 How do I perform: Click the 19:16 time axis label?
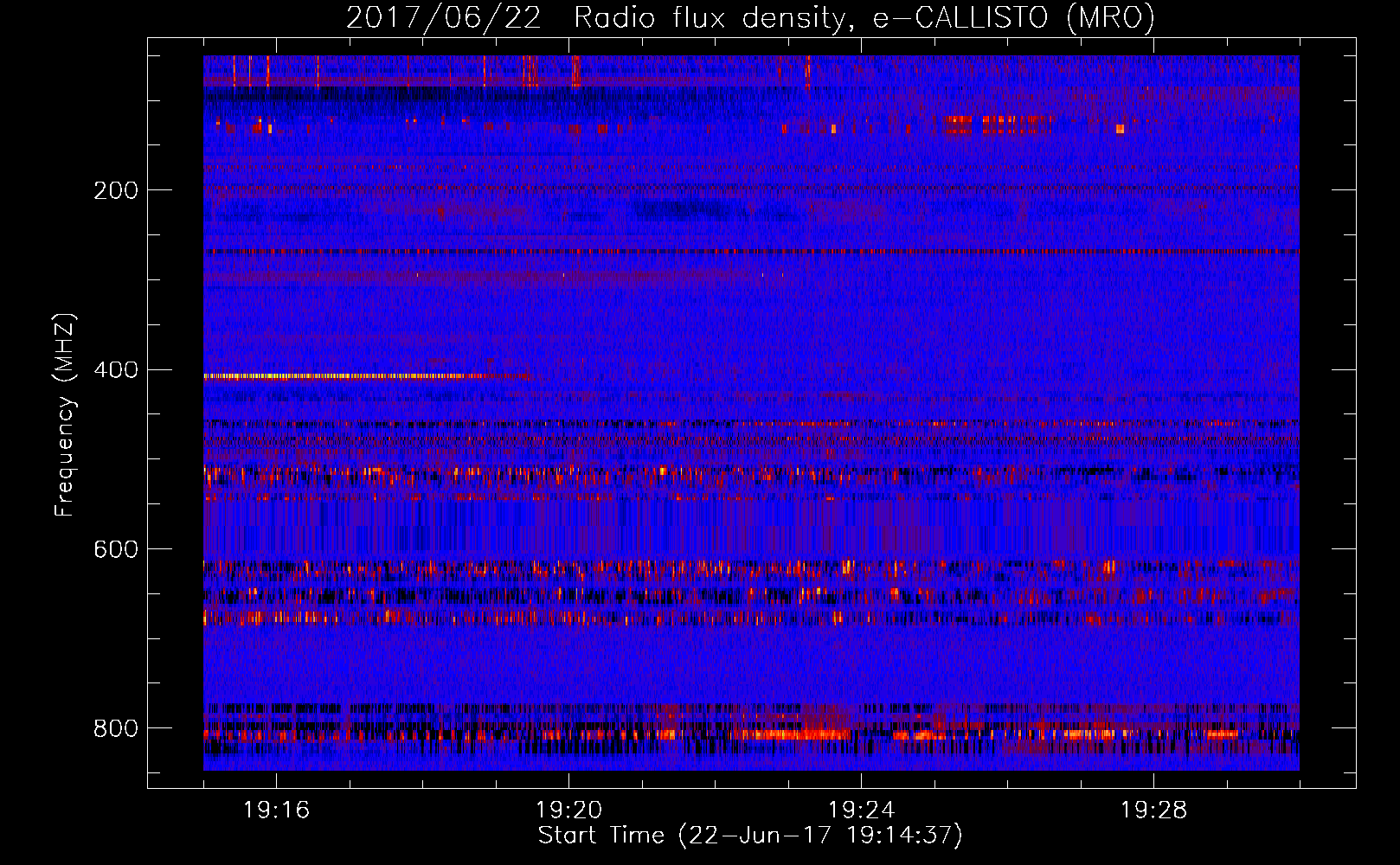(276, 810)
